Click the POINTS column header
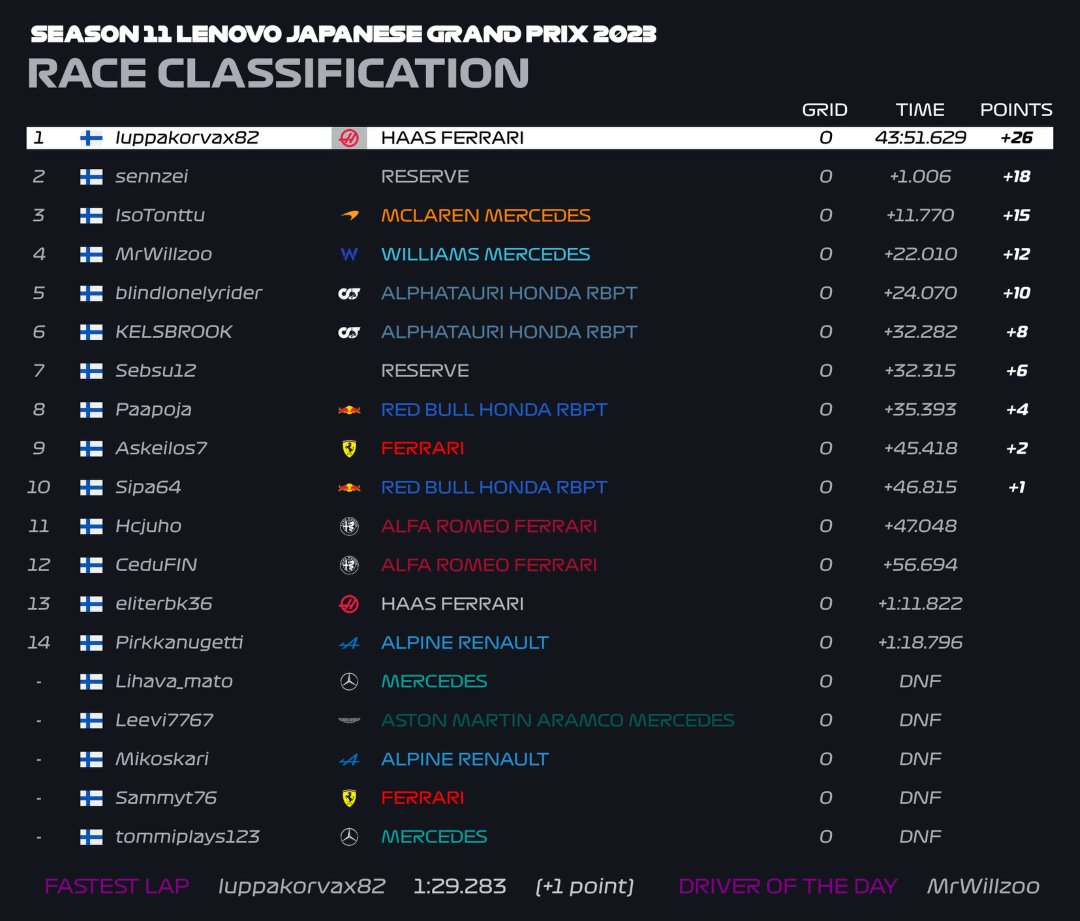 [1016, 110]
